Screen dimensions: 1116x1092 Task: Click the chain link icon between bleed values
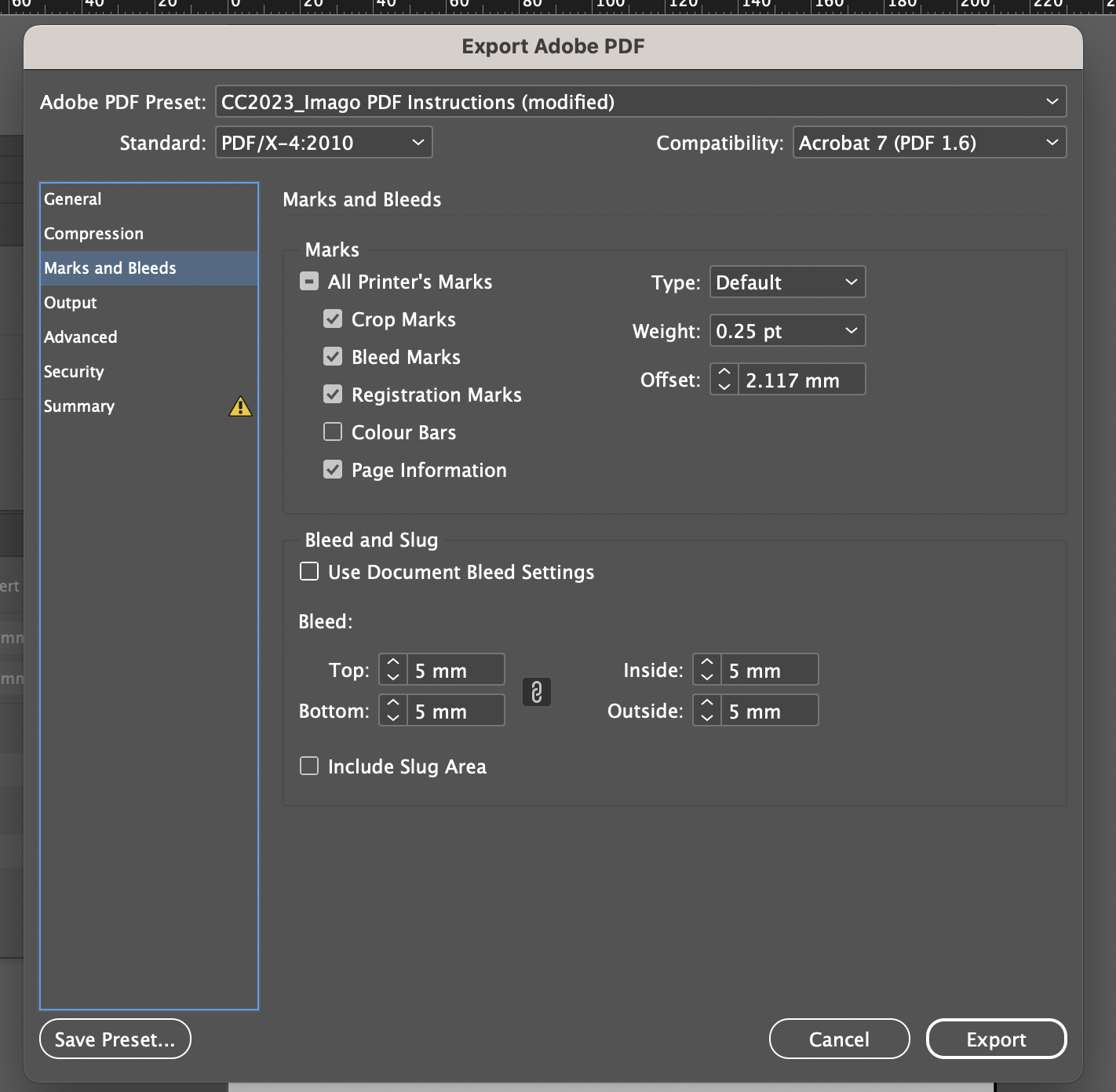(x=538, y=692)
